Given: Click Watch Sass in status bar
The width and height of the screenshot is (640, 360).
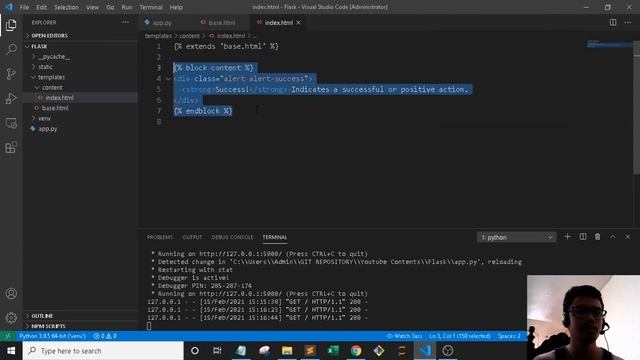Looking at the screenshot, I should (404, 336).
